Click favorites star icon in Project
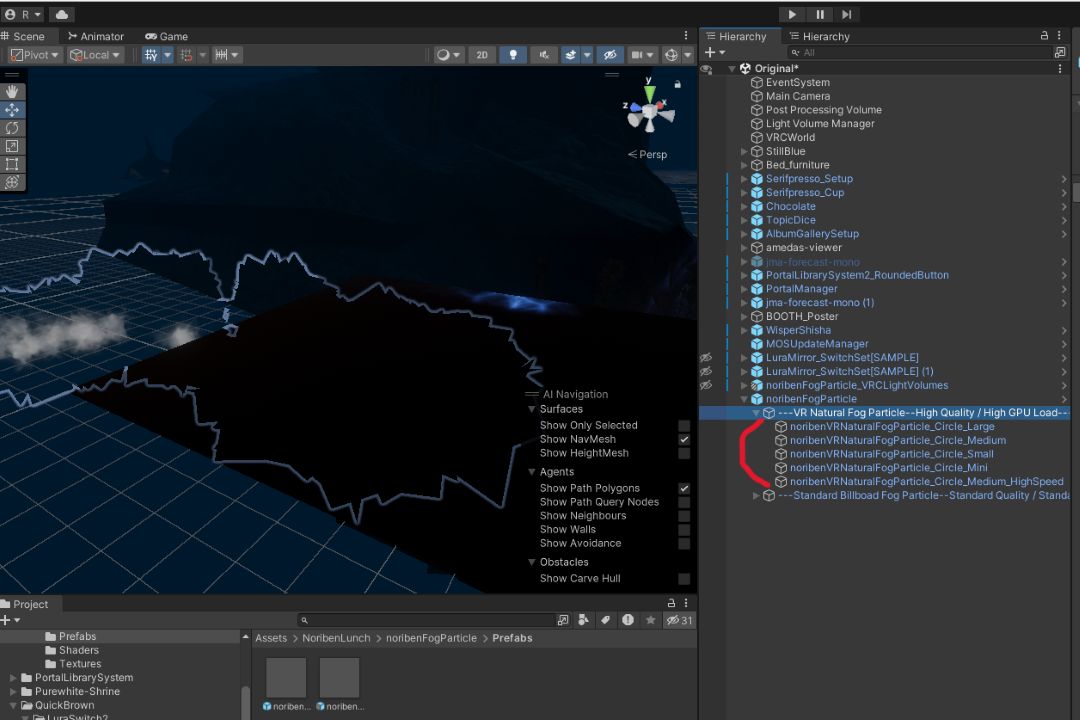1080x720 pixels. point(650,620)
